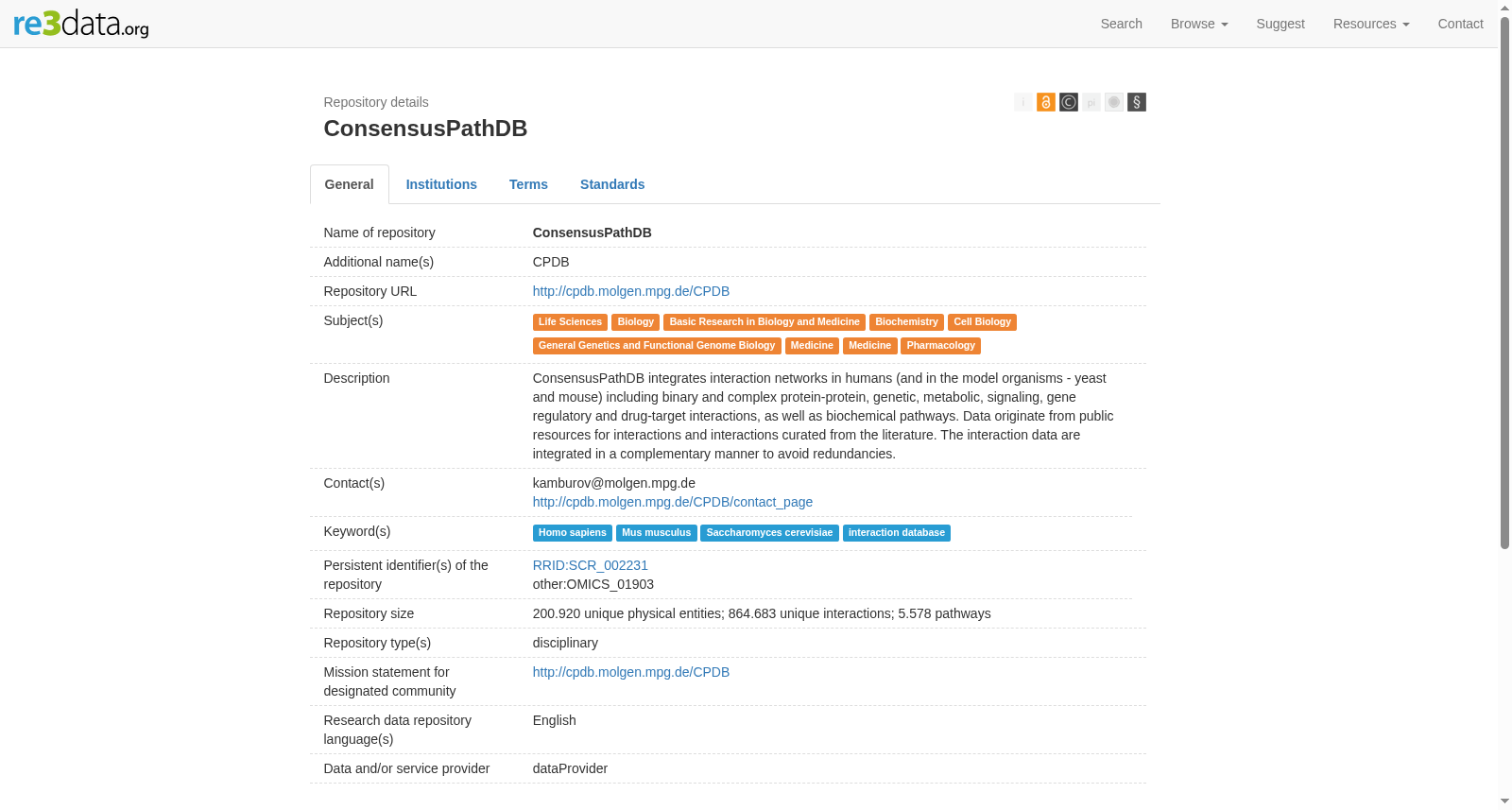Open the re3data.org logo home link

point(81,24)
